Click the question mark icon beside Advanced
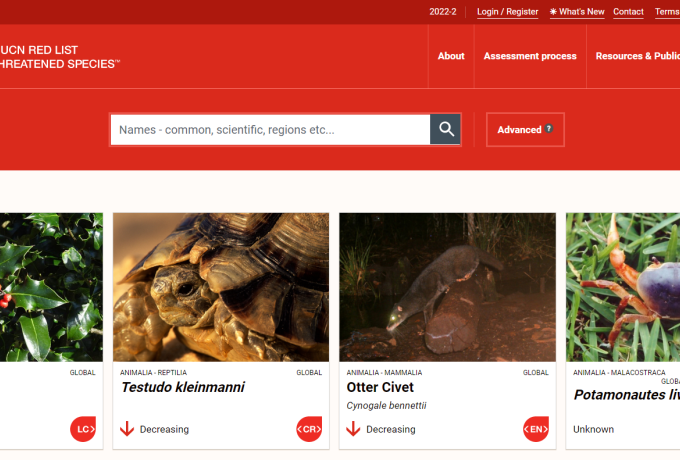 click(549, 128)
